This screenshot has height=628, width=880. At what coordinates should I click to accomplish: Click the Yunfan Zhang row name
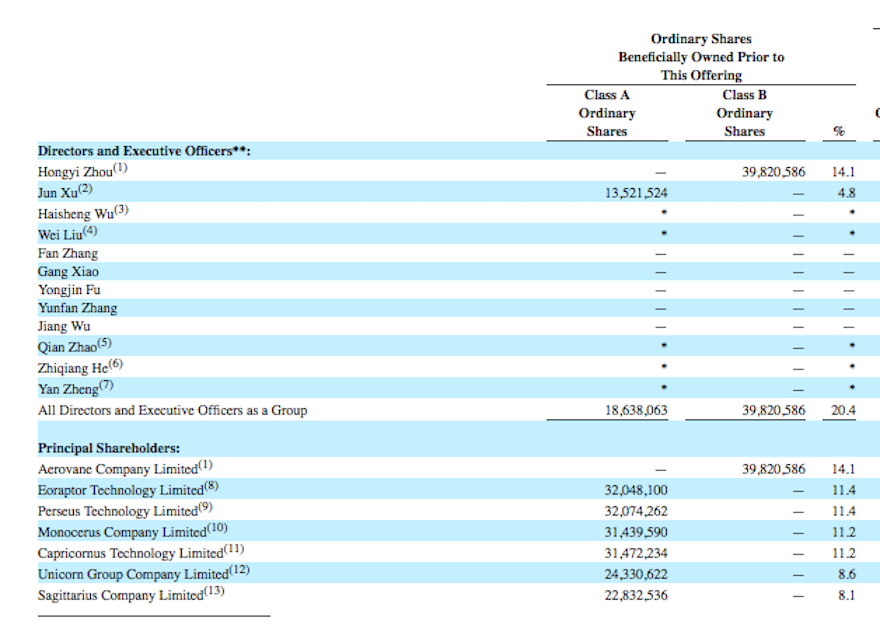(77, 308)
